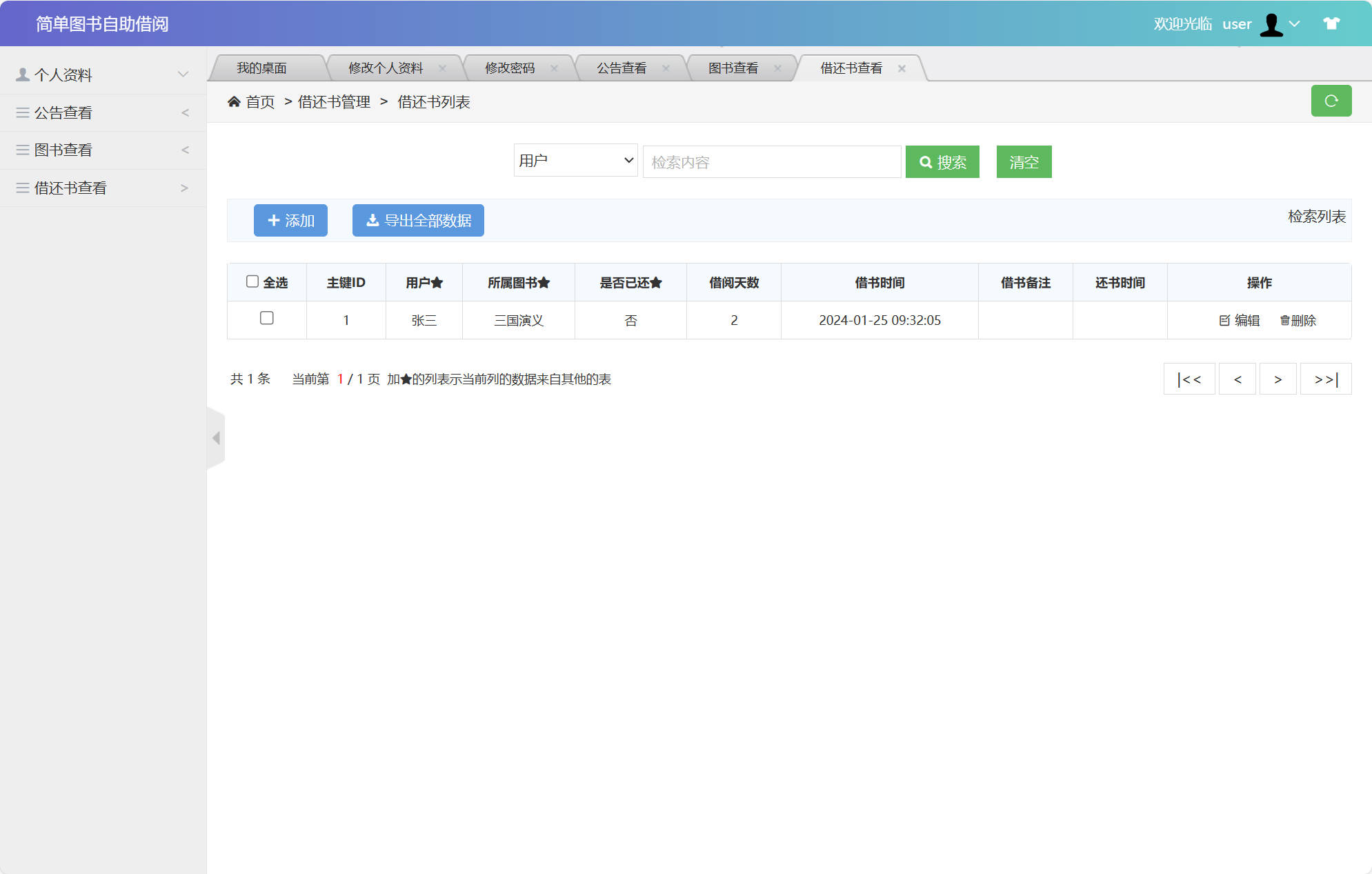Screen dimensions: 1372x874
Task: Click the last-page pagination control >>|
Action: [1325, 379]
